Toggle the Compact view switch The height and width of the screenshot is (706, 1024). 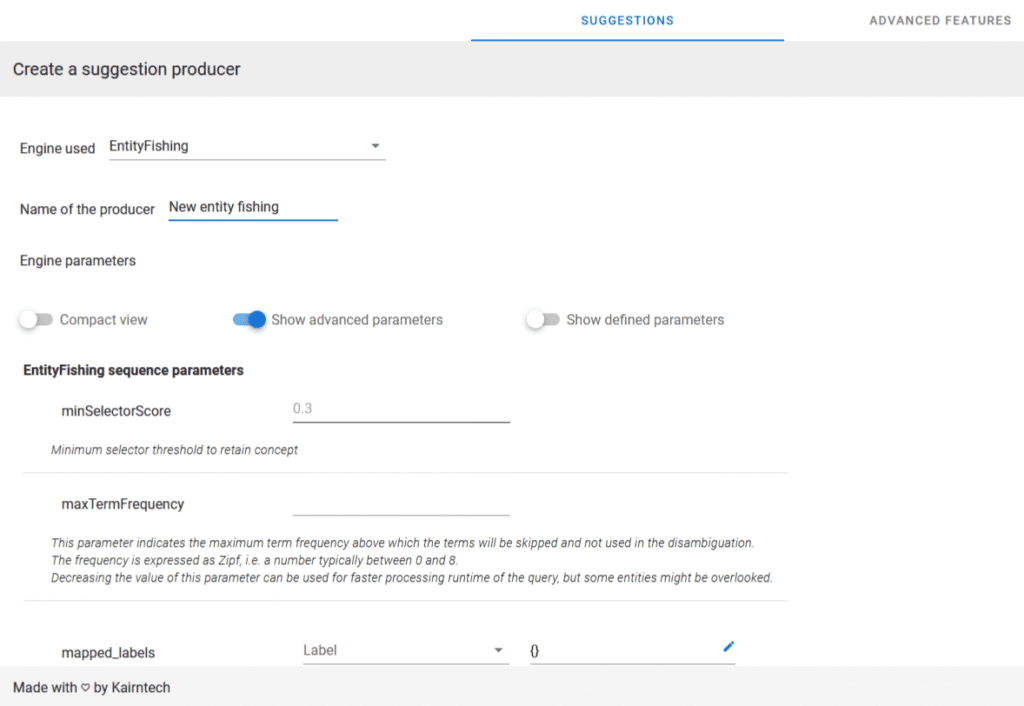coord(36,320)
